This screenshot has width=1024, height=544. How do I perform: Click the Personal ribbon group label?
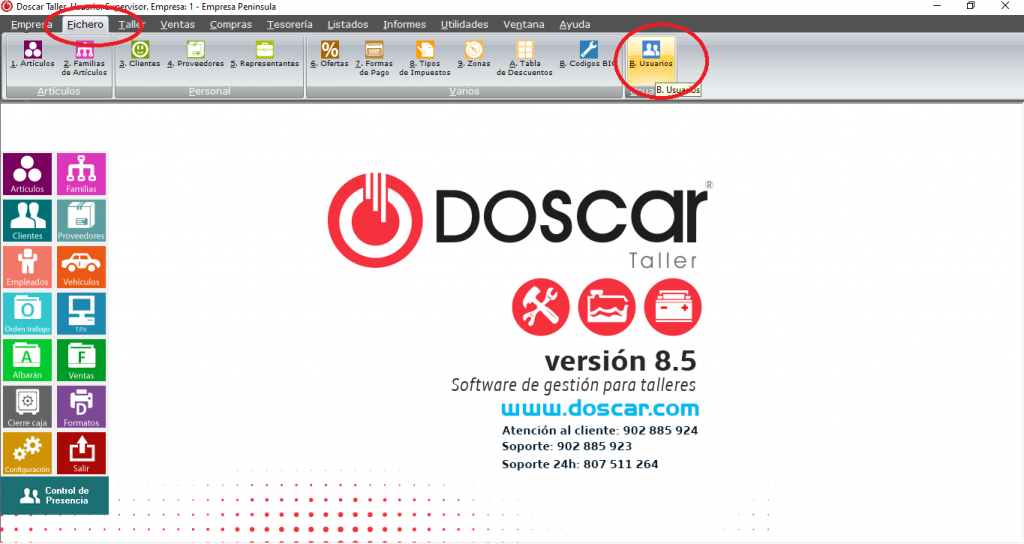point(210,91)
